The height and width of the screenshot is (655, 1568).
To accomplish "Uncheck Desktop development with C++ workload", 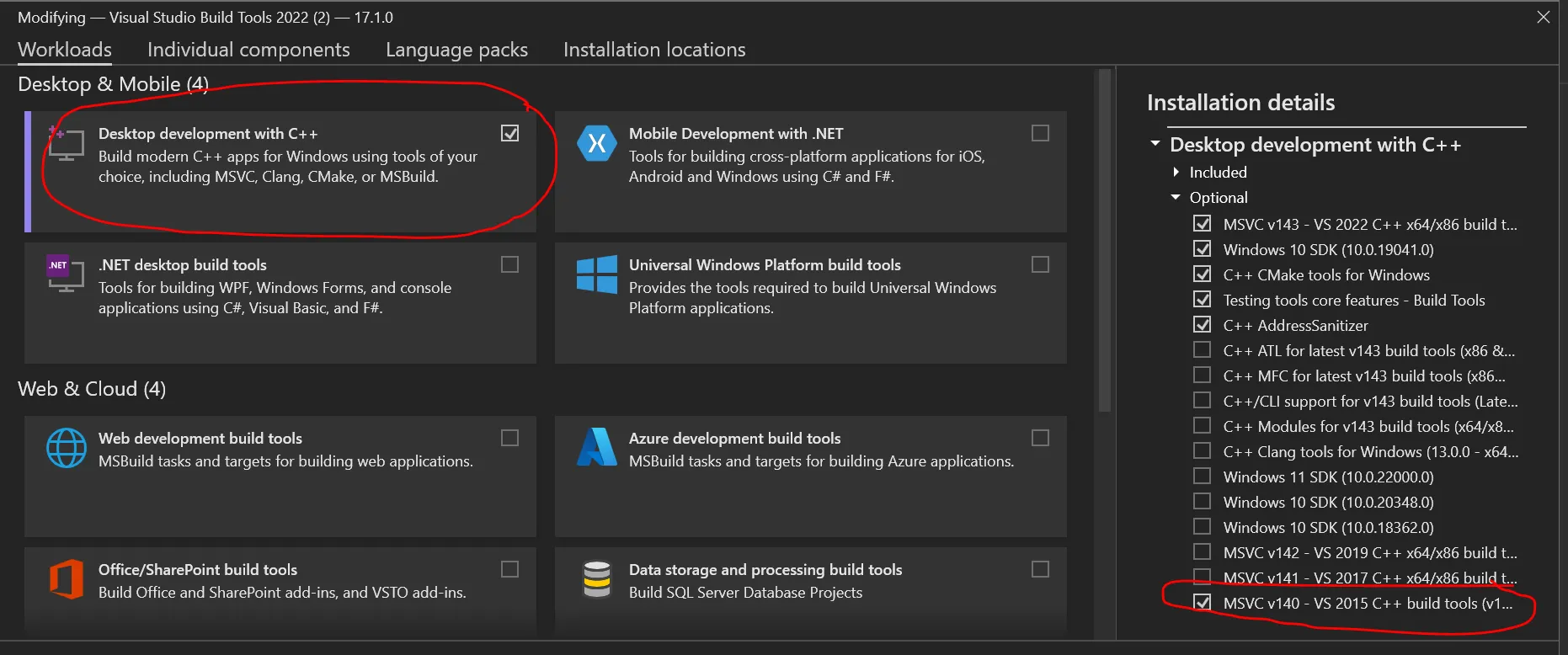I will (509, 133).
